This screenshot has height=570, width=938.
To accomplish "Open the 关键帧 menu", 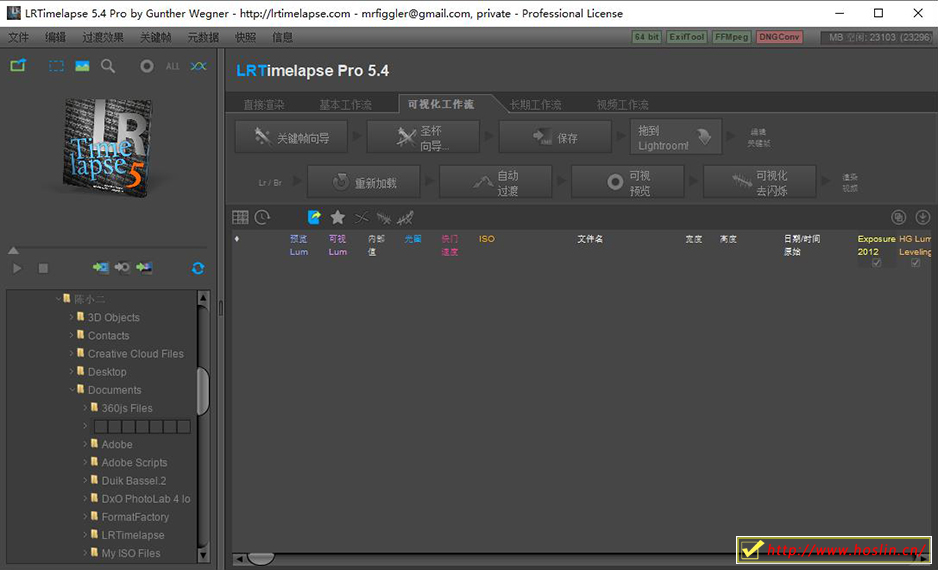I will 156,37.
